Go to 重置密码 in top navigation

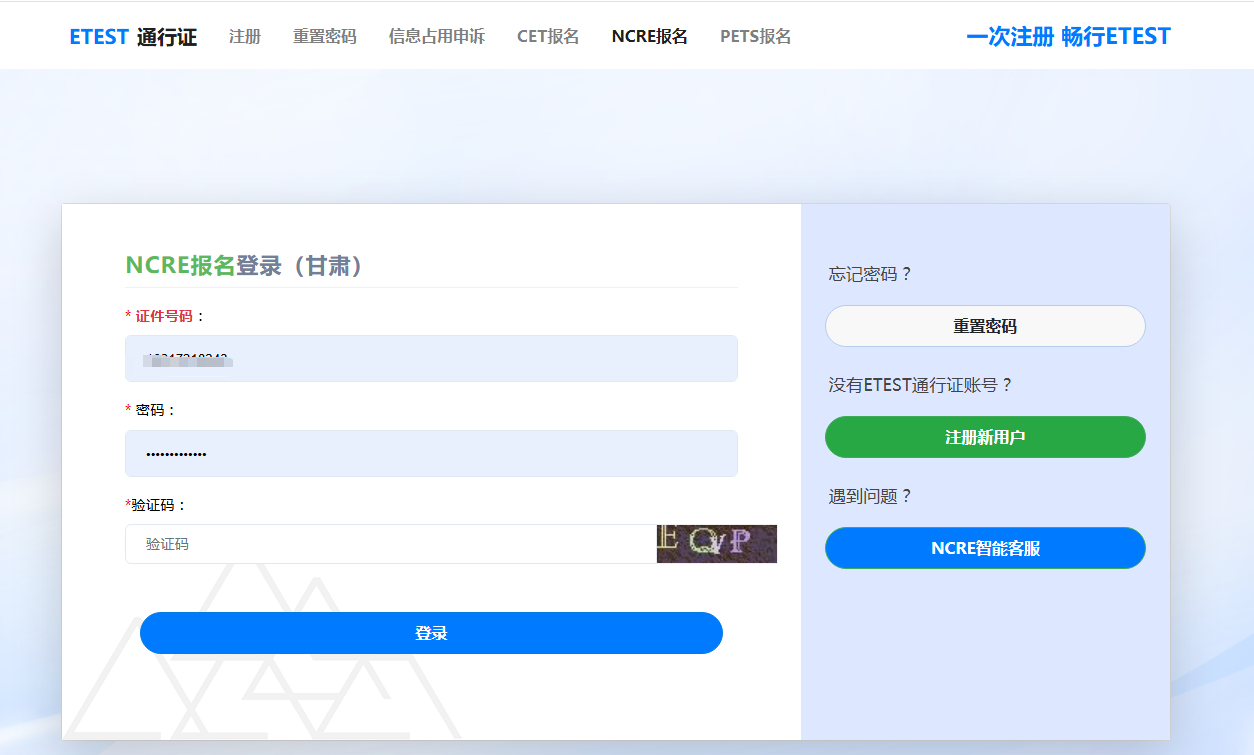(324, 37)
